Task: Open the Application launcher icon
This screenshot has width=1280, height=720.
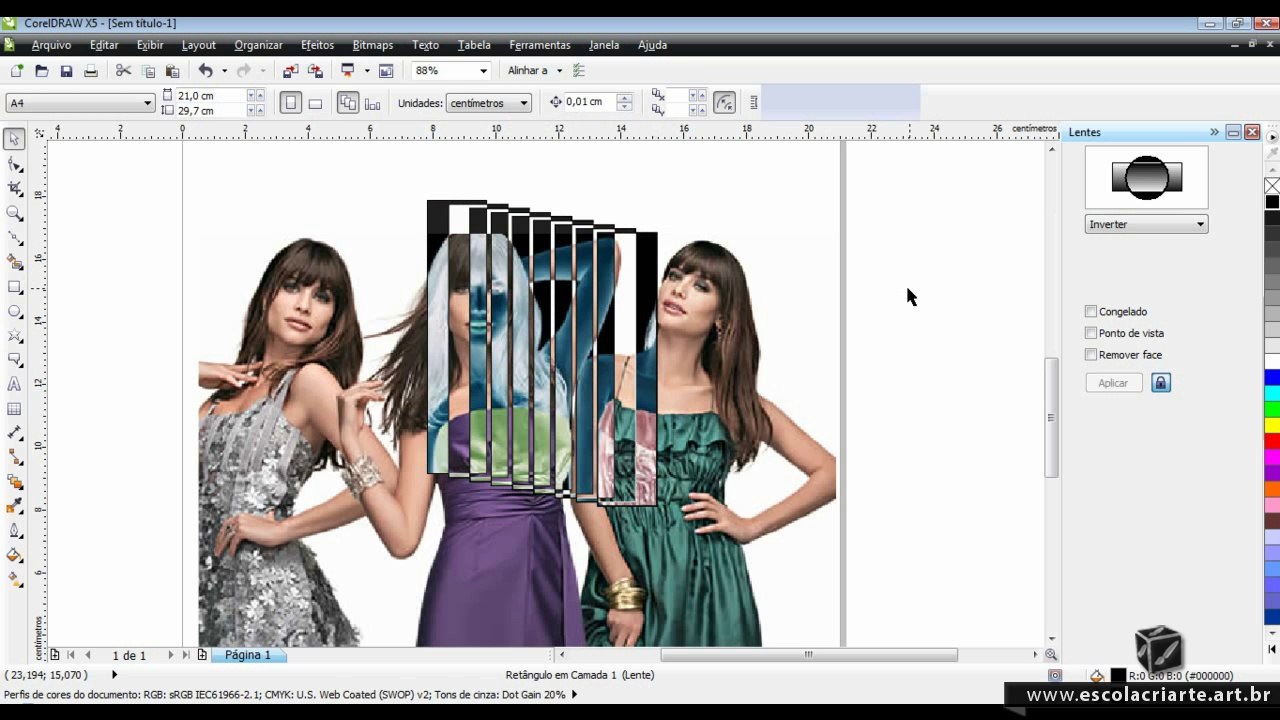Action: pos(348,71)
